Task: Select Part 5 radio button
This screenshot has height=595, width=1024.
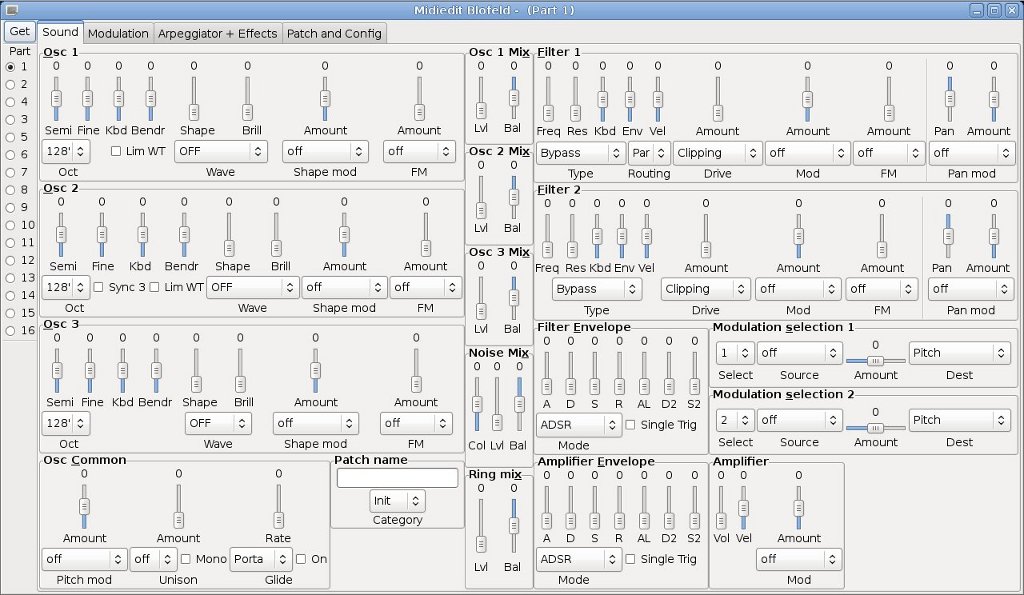Action: tap(11, 137)
